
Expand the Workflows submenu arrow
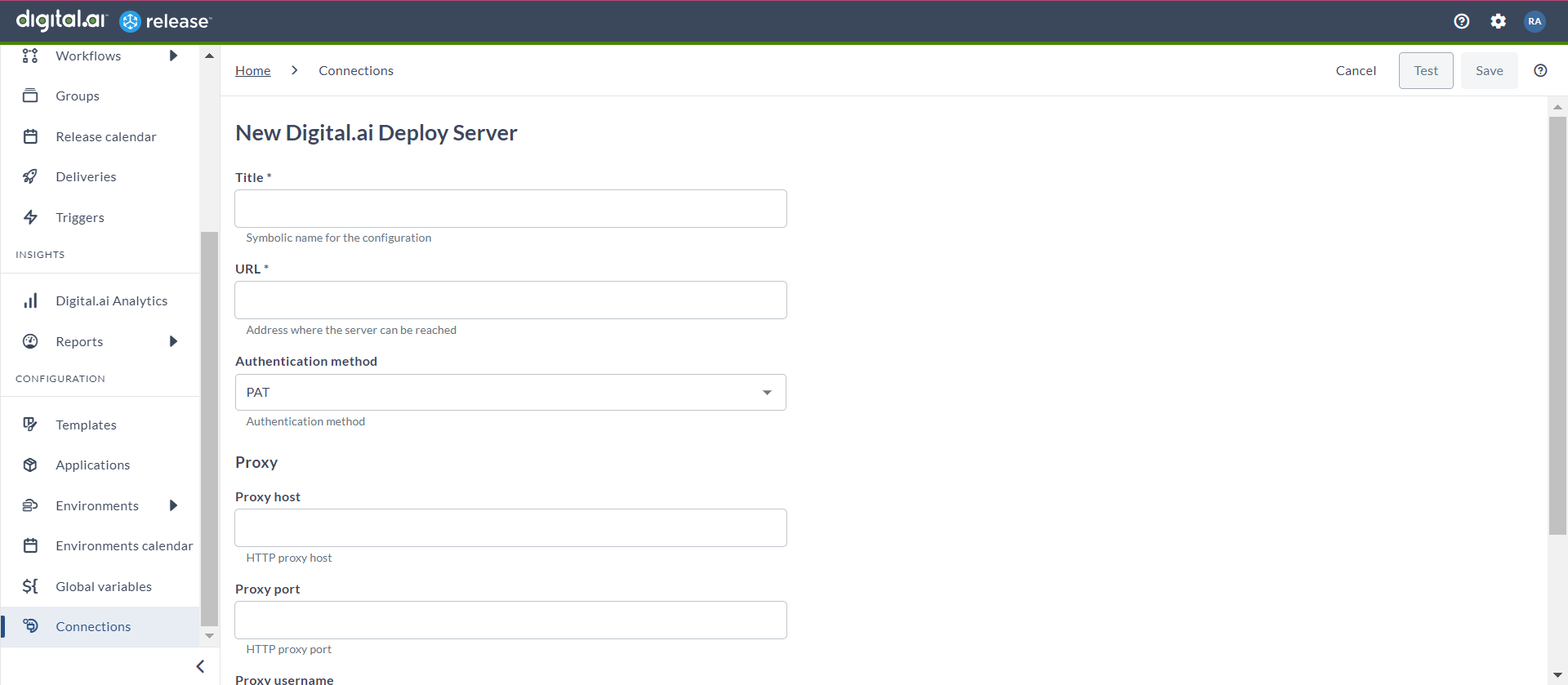point(173,56)
